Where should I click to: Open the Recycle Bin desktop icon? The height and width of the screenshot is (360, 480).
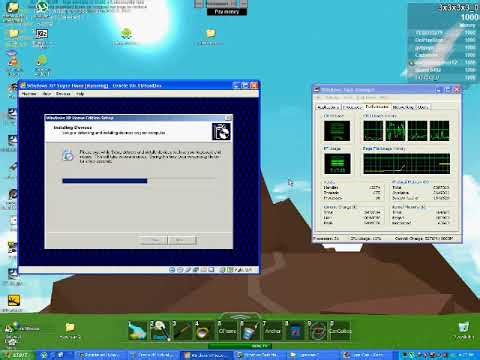pos(463,330)
